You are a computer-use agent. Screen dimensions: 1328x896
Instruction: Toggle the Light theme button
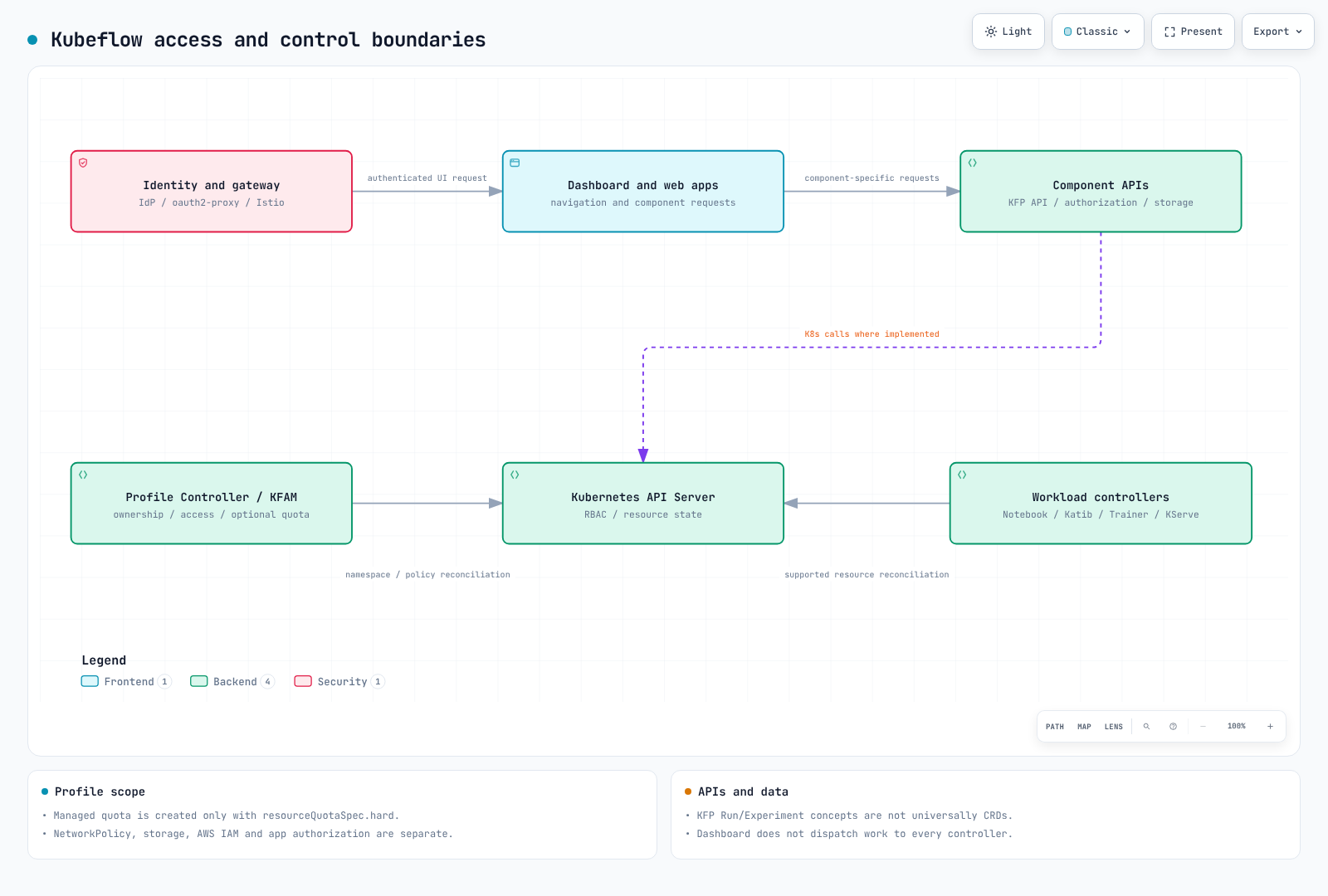[x=1008, y=32]
